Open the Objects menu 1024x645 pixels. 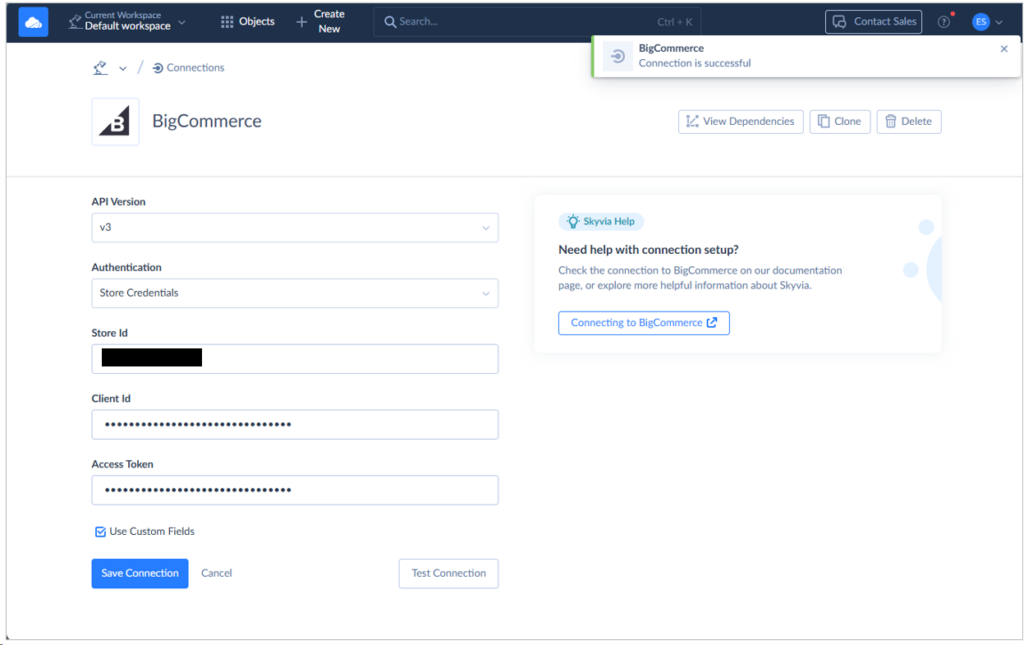click(x=248, y=22)
